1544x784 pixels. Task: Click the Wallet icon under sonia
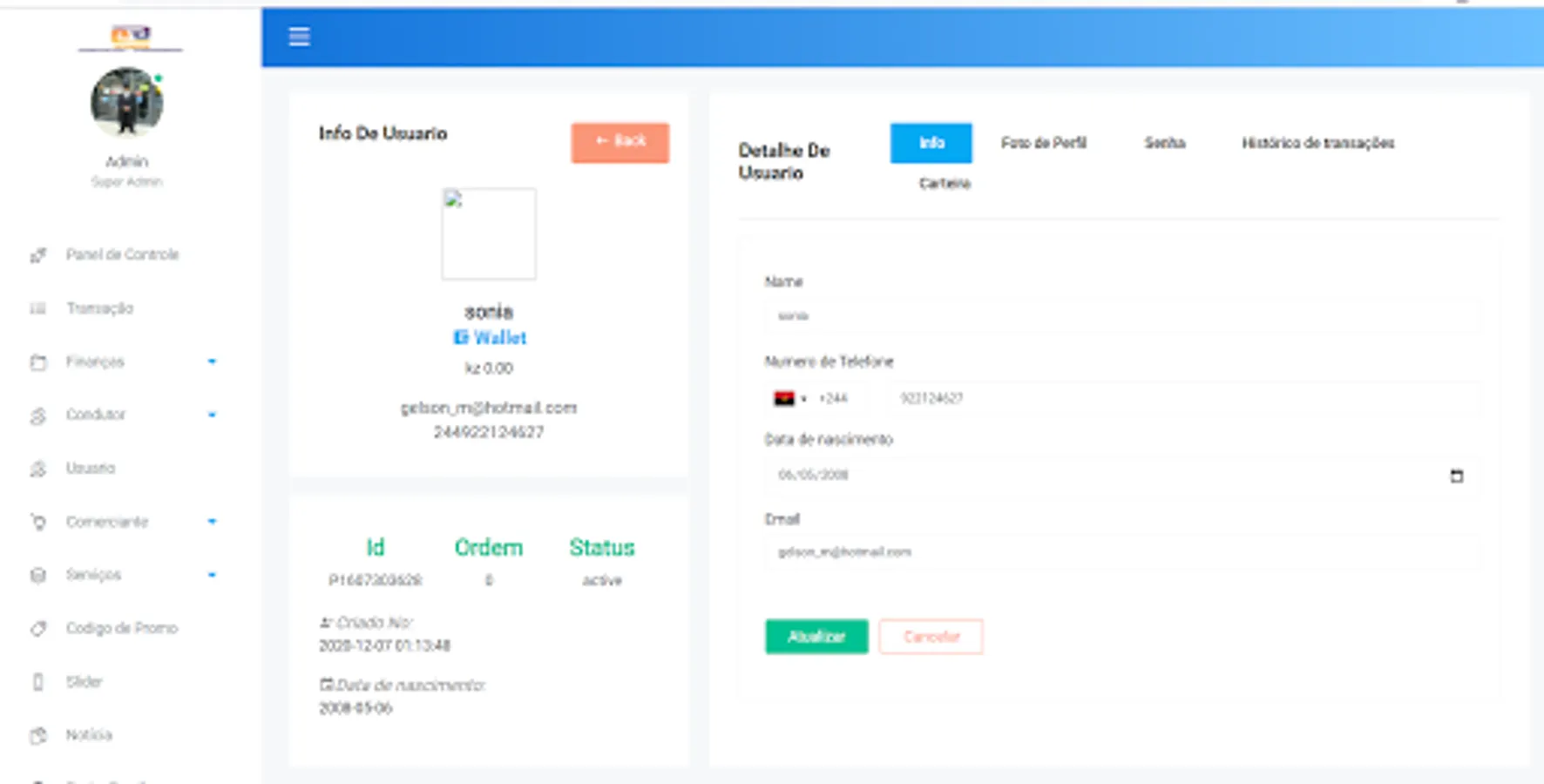click(460, 337)
